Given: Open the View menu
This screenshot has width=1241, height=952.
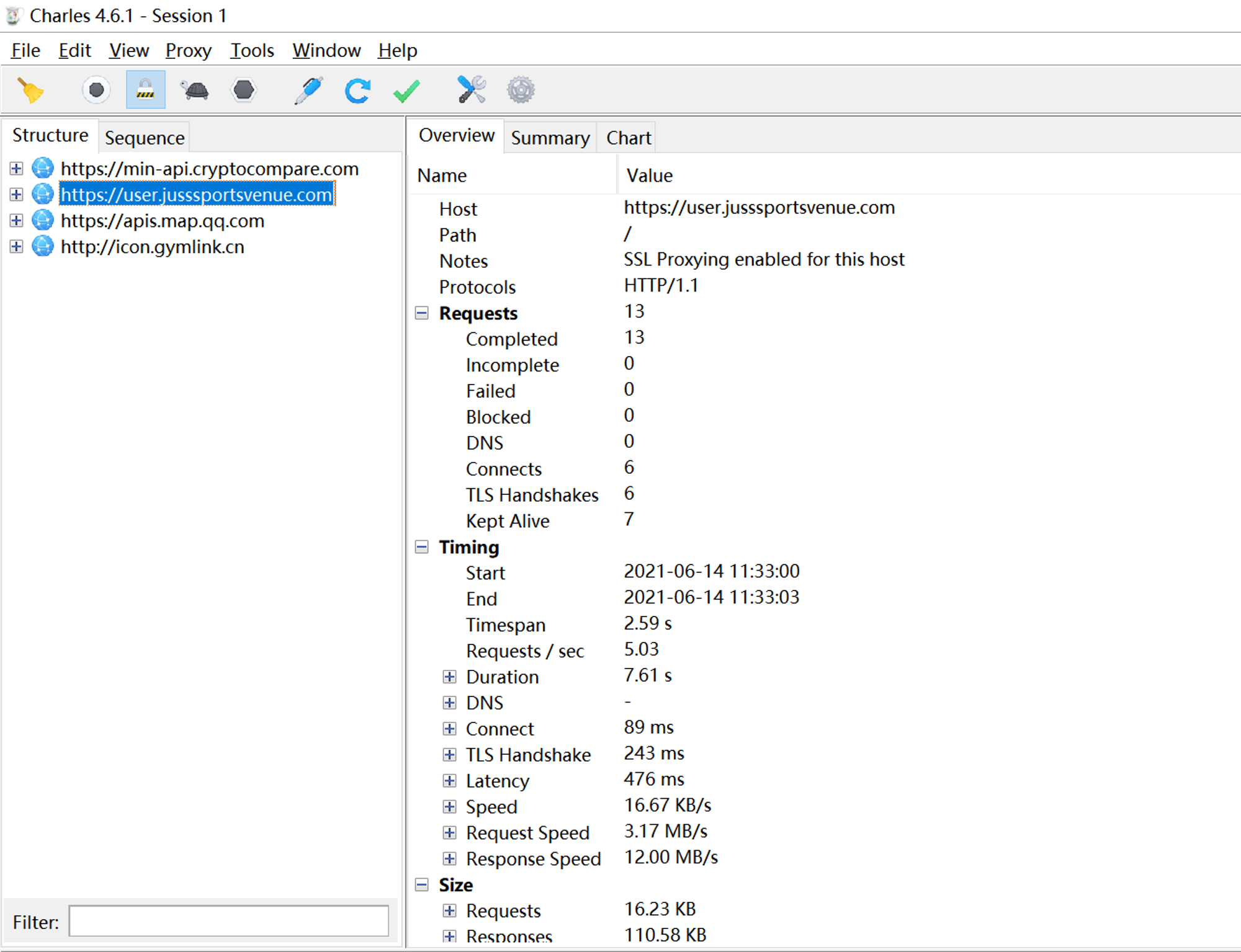Looking at the screenshot, I should pyautogui.click(x=128, y=50).
